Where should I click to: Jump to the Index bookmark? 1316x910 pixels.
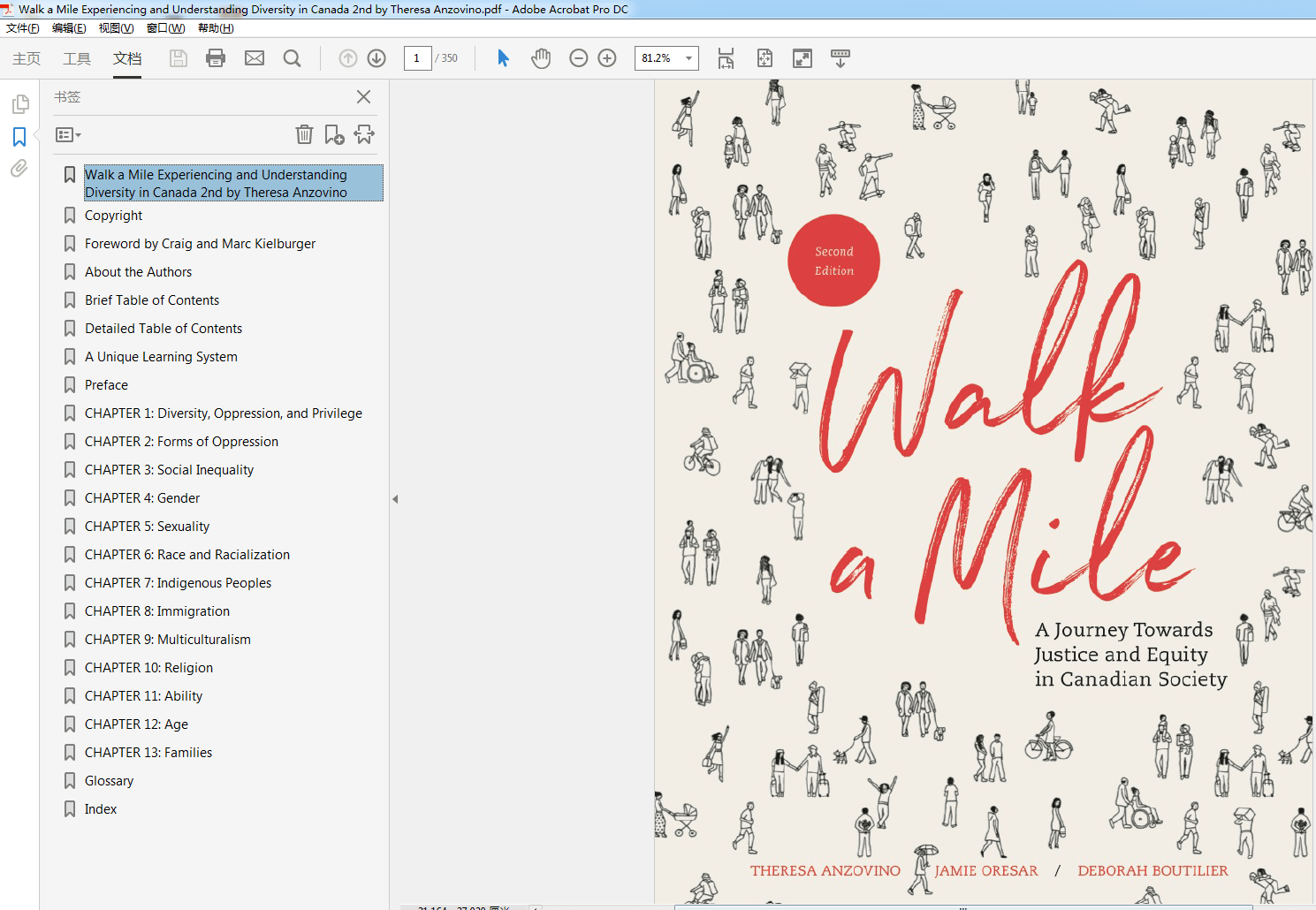point(101,809)
